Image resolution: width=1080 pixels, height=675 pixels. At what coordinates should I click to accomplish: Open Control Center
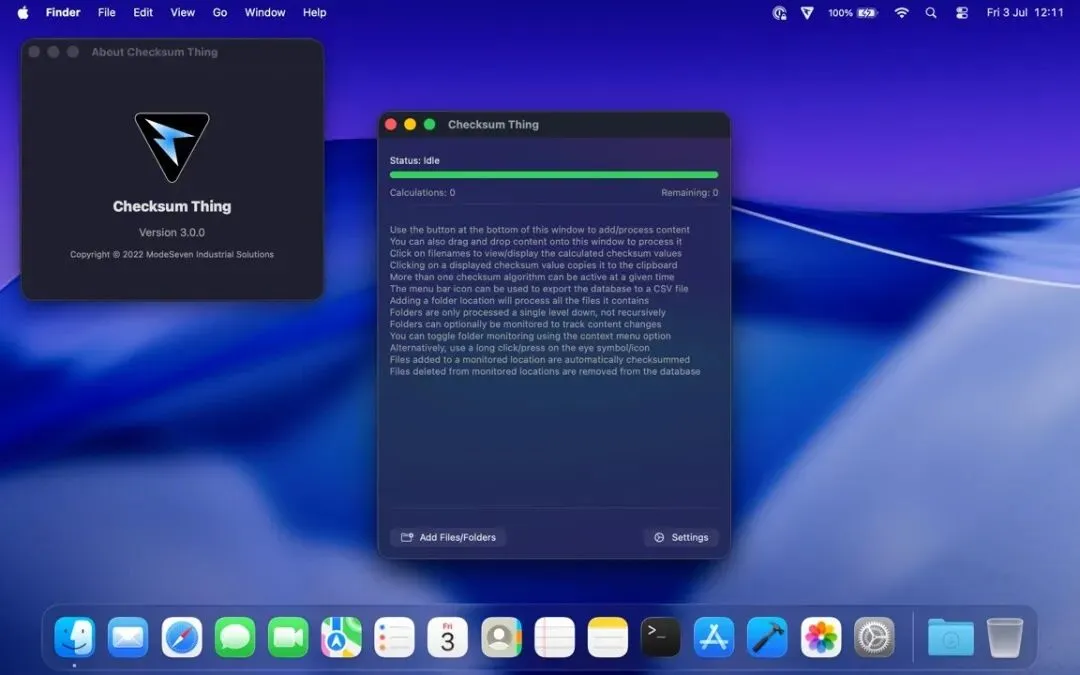point(962,12)
